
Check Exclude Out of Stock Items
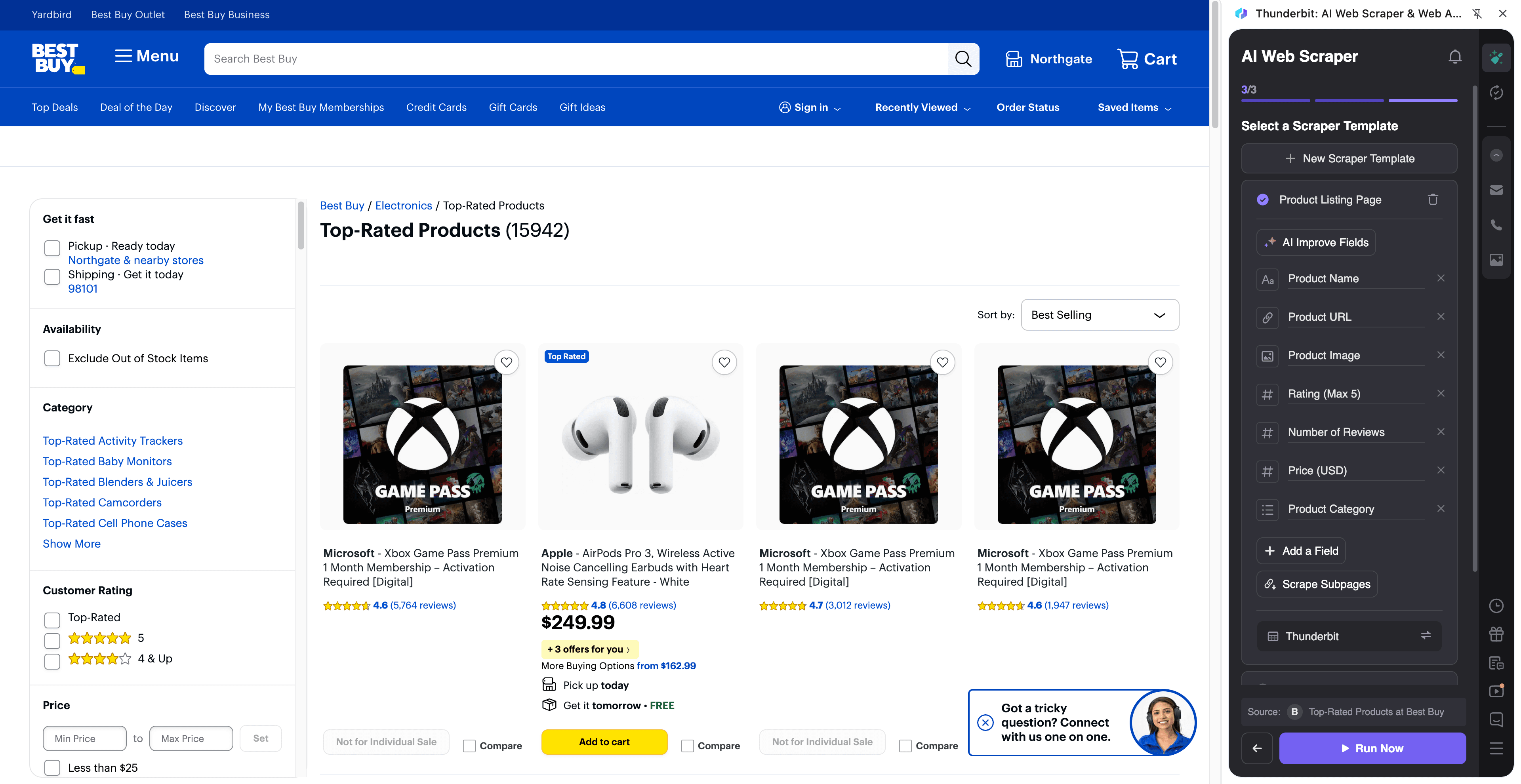coord(52,358)
